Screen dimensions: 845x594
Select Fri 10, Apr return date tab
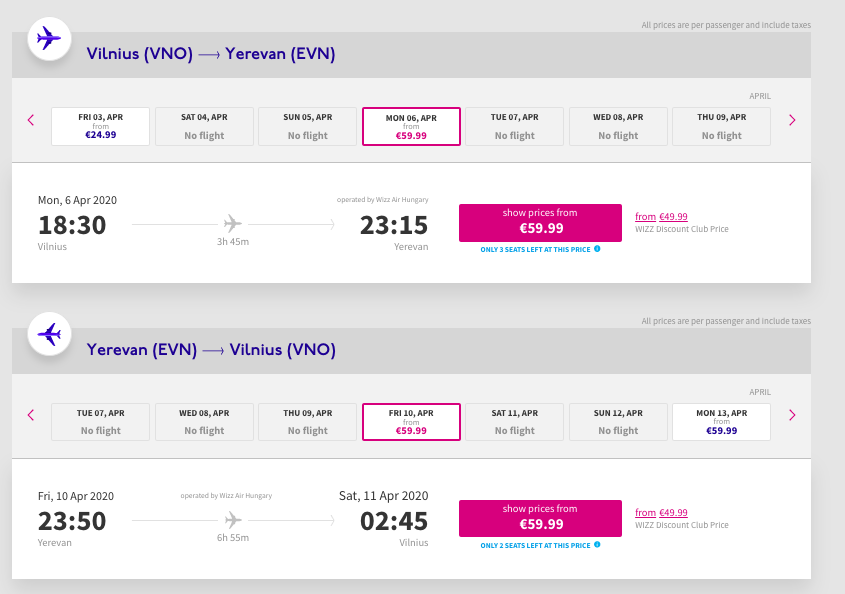pos(411,422)
